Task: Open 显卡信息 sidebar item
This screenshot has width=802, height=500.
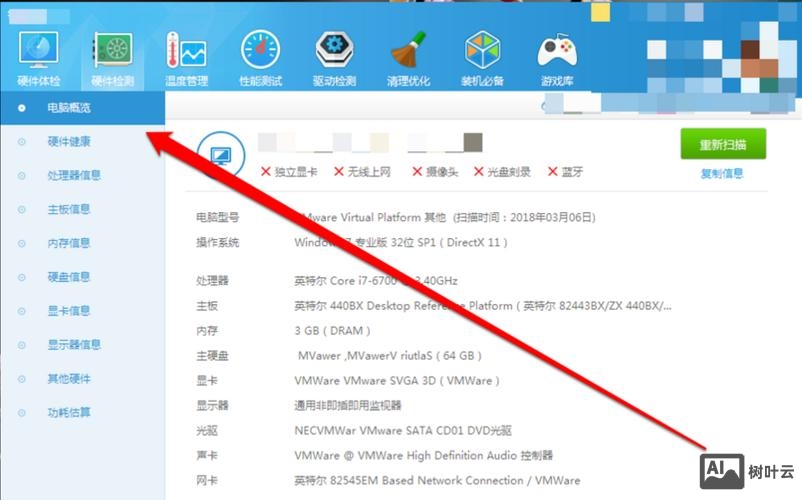Action: 69,311
